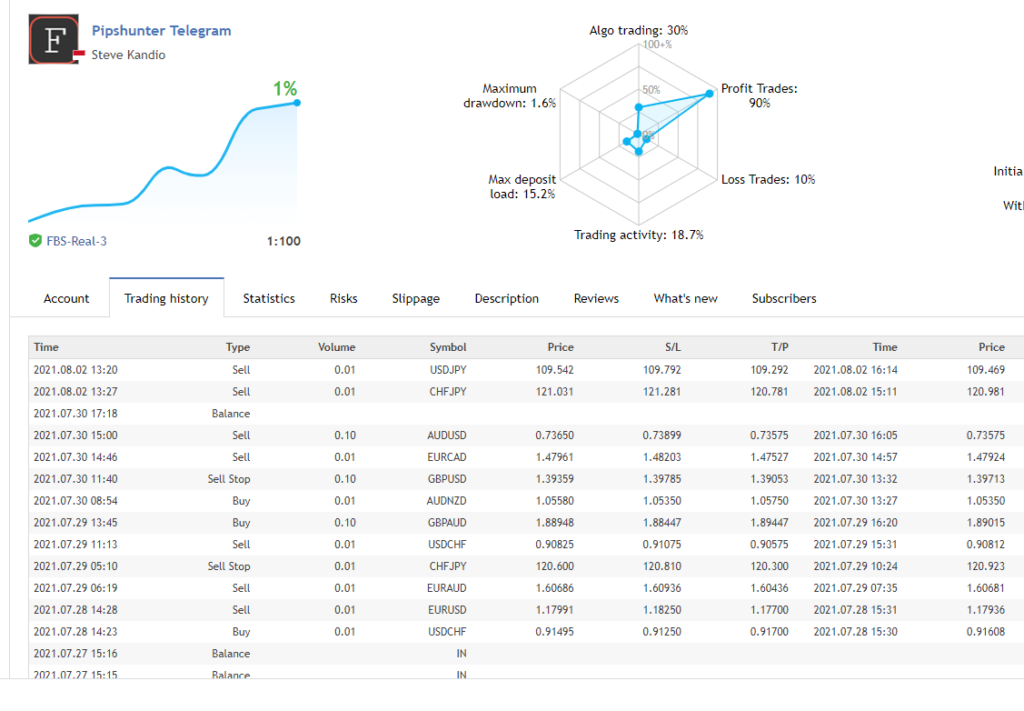Screen dimensions: 1024x711
Task: Switch to the Account tab
Action: click(66, 298)
